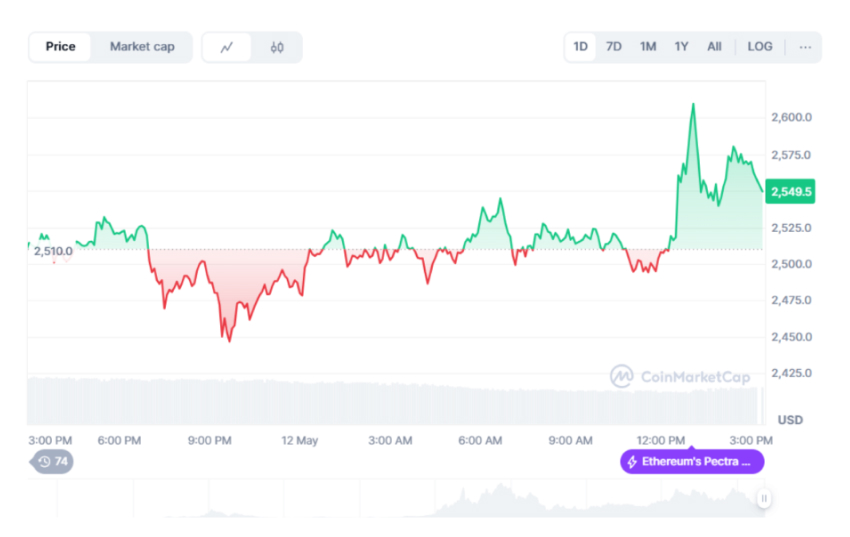The height and width of the screenshot is (537, 850).
Task: Click the 2,600.0 axis label
Action: point(791,117)
